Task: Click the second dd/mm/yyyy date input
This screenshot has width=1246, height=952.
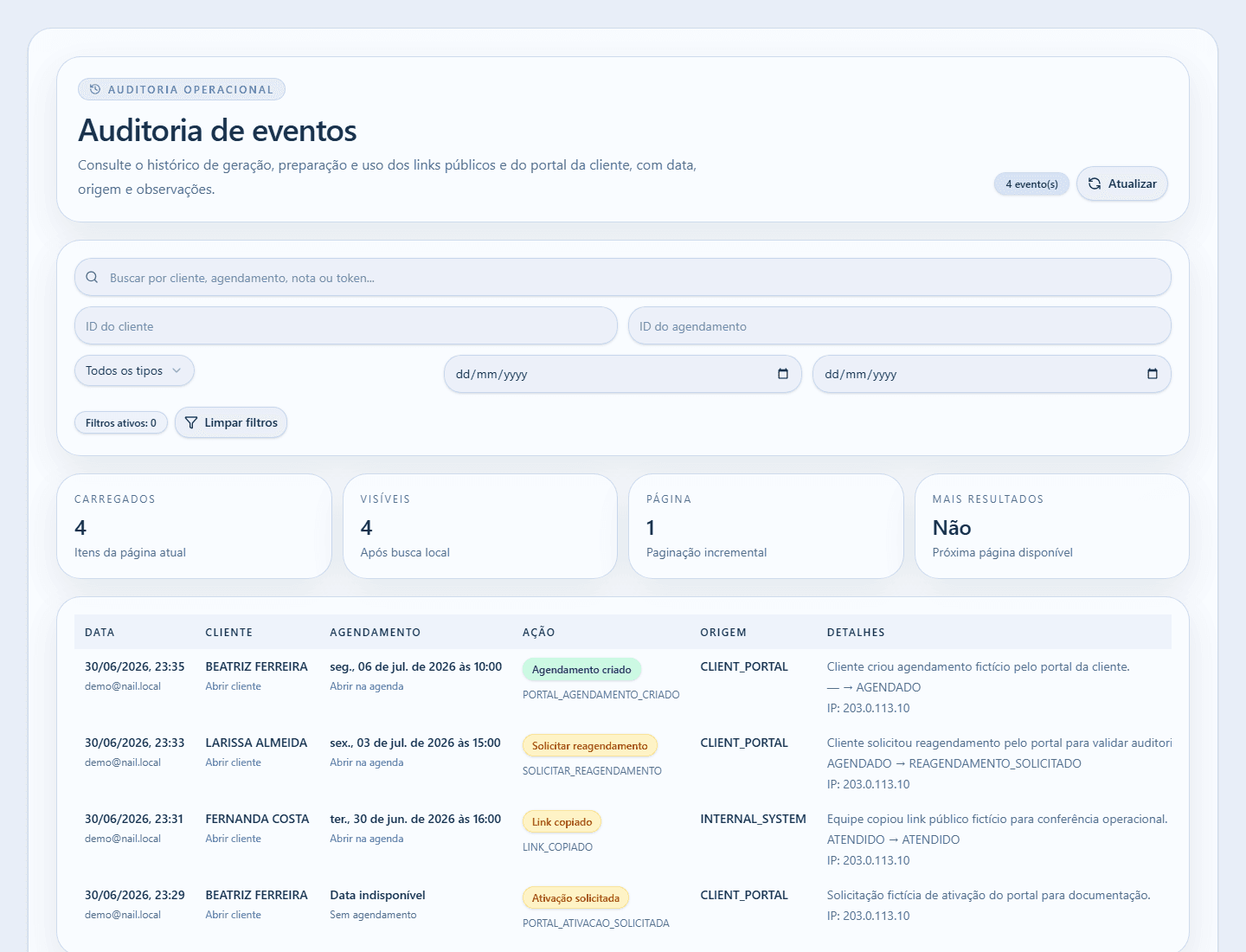Action: coord(992,374)
